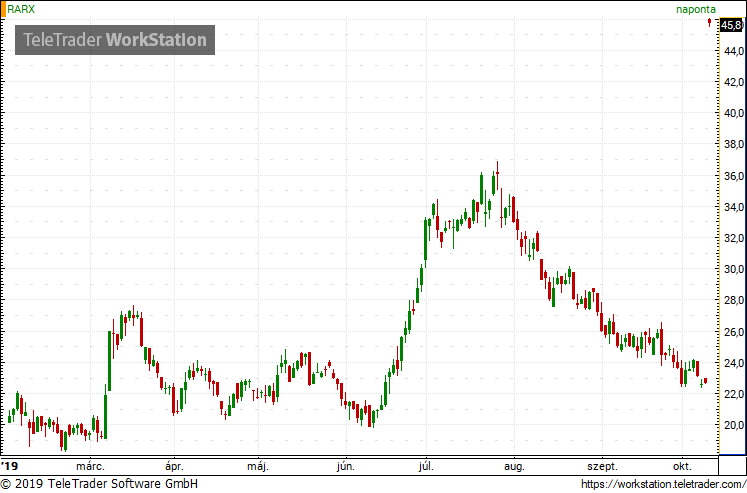The width and height of the screenshot is (747, 493).
Task: Click the '19 year label on time axis
Action: pyautogui.click(x=9, y=466)
